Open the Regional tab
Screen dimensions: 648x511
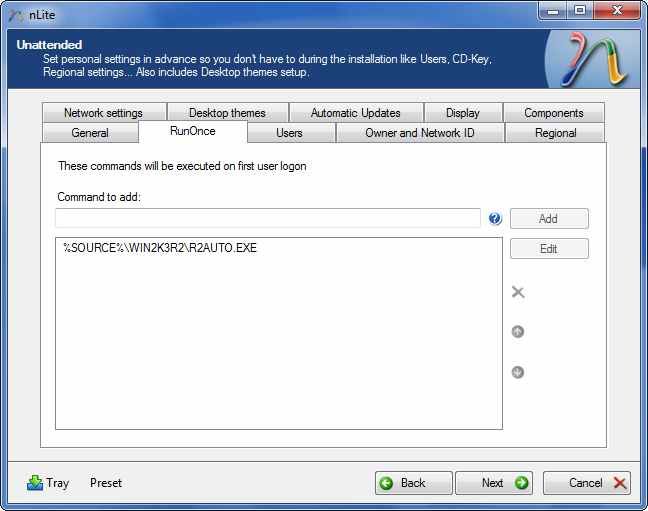coord(555,133)
